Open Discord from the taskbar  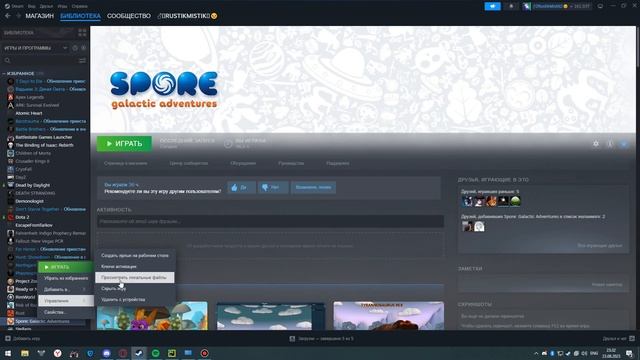[107, 353]
